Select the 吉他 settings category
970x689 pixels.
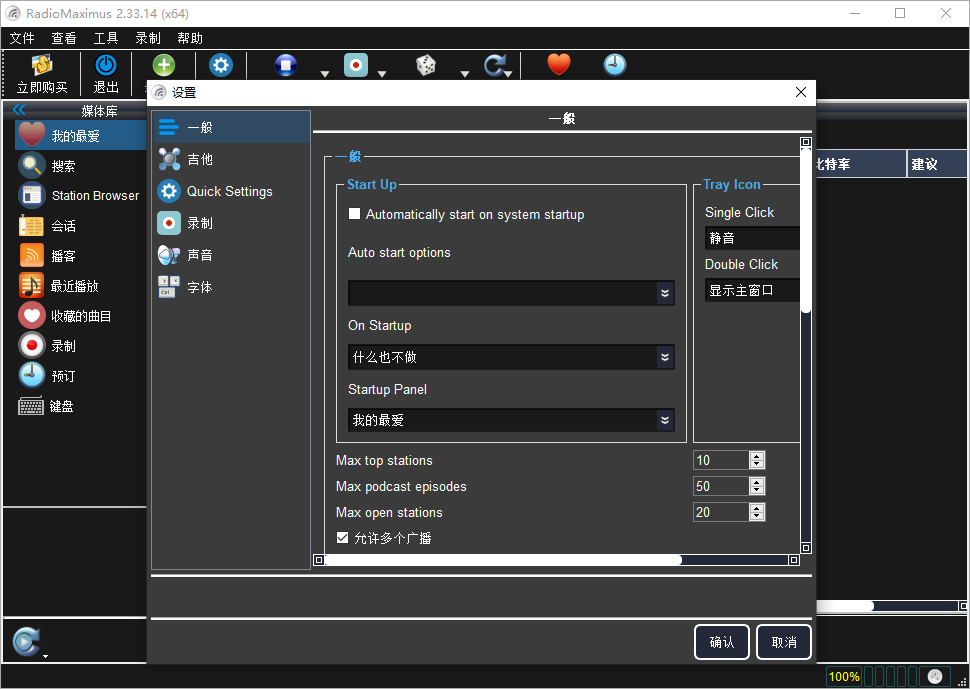231,159
